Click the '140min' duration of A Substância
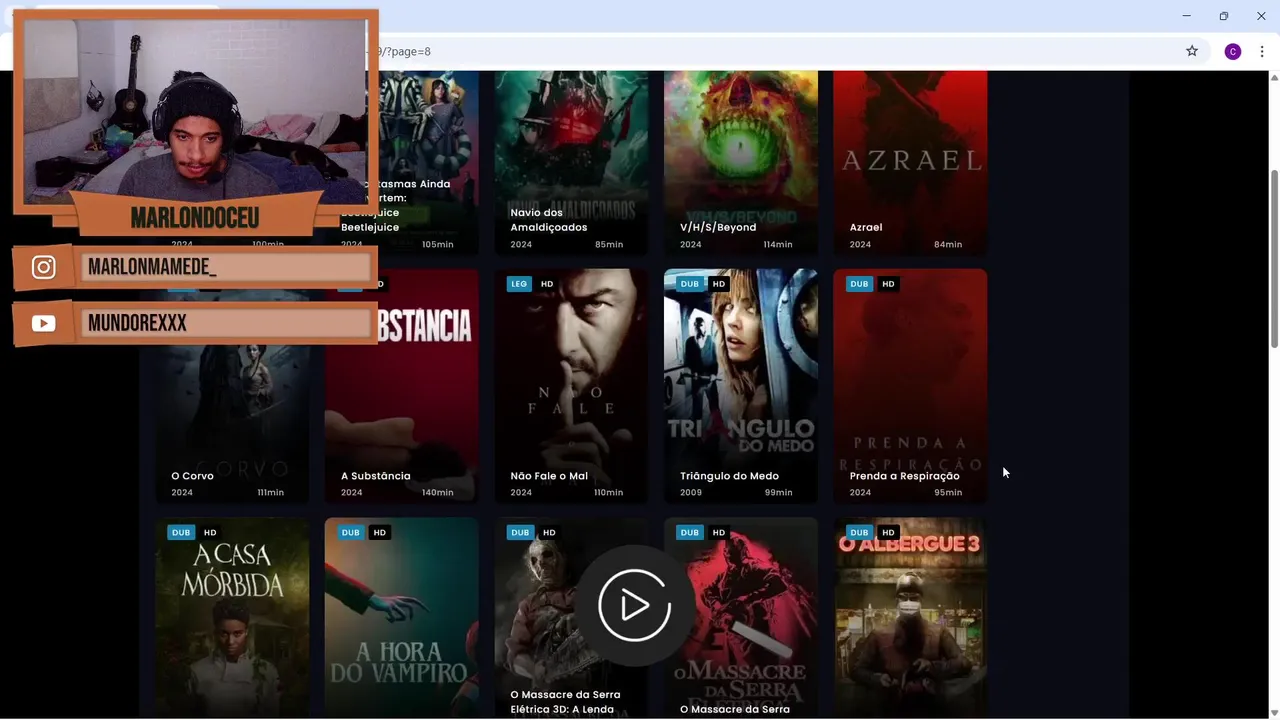1280x720 pixels. pyautogui.click(x=438, y=492)
